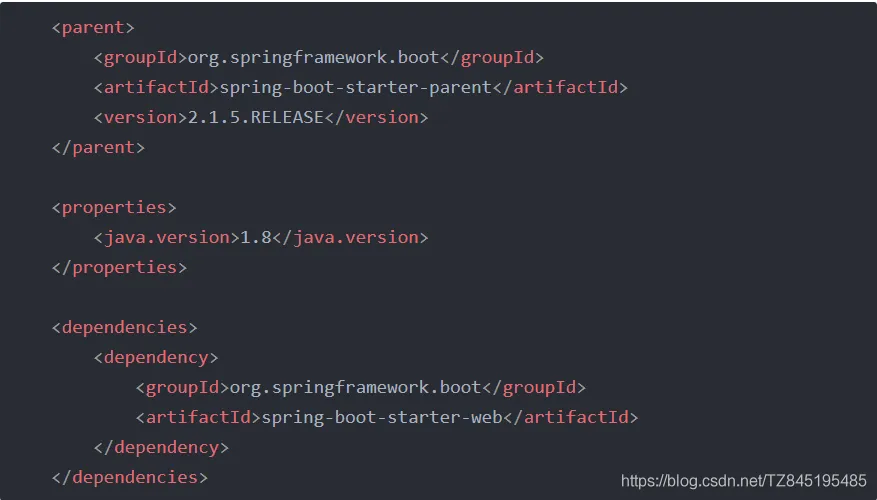Viewport: 877px width, 500px height.
Task: Click the '2.1.5.RELEASE' version value
Action: coord(256,117)
